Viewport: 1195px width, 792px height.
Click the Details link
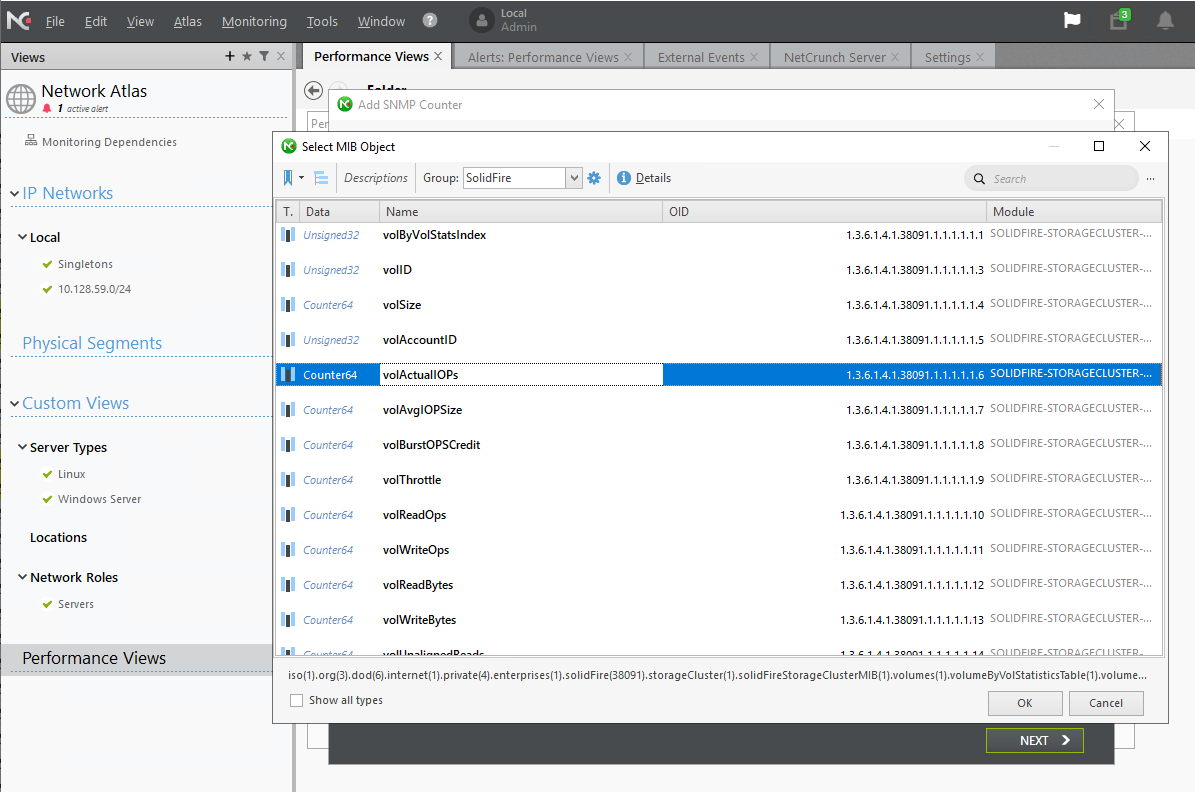click(653, 178)
